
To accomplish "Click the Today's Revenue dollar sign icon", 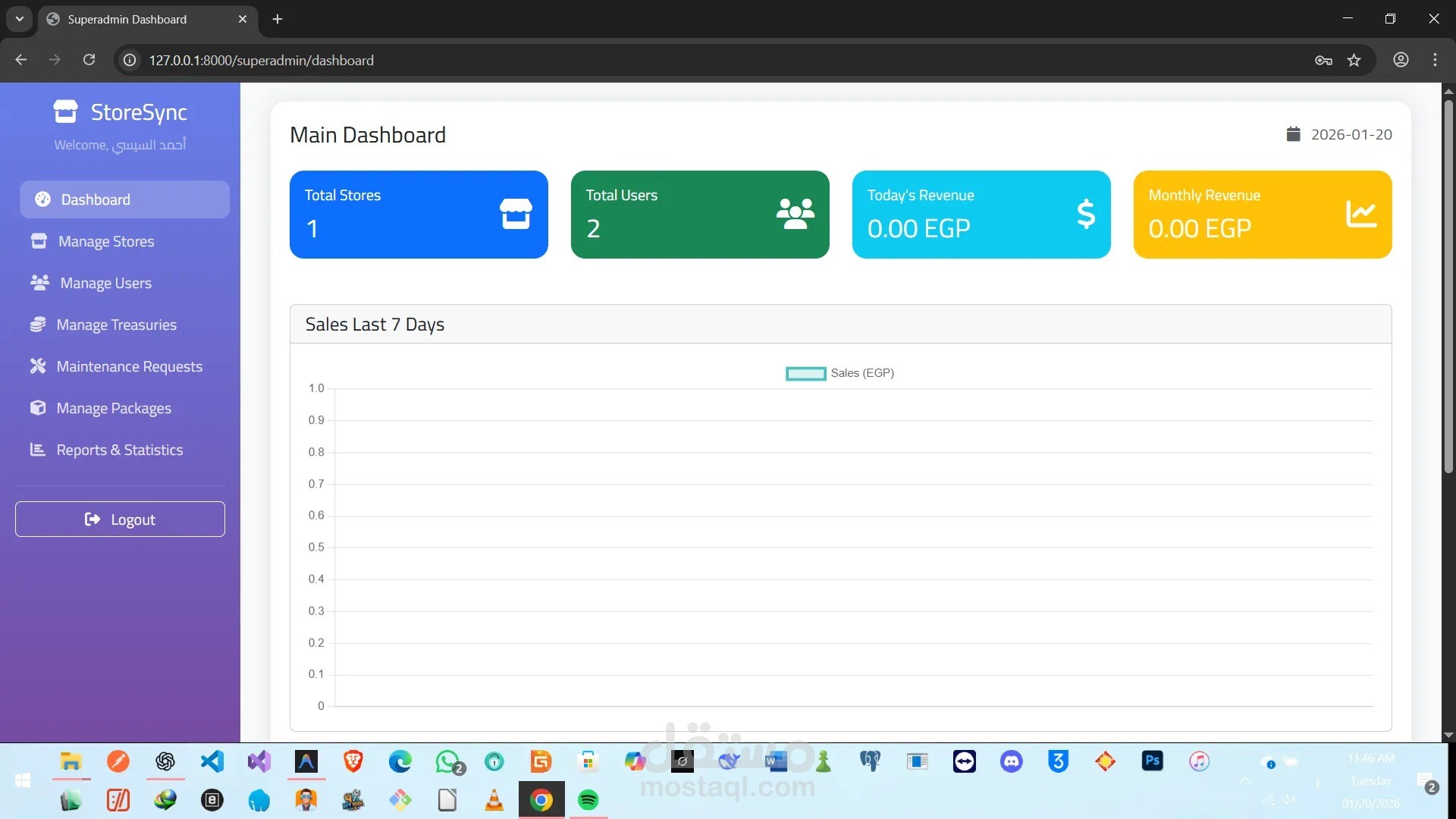I will coord(1085,214).
